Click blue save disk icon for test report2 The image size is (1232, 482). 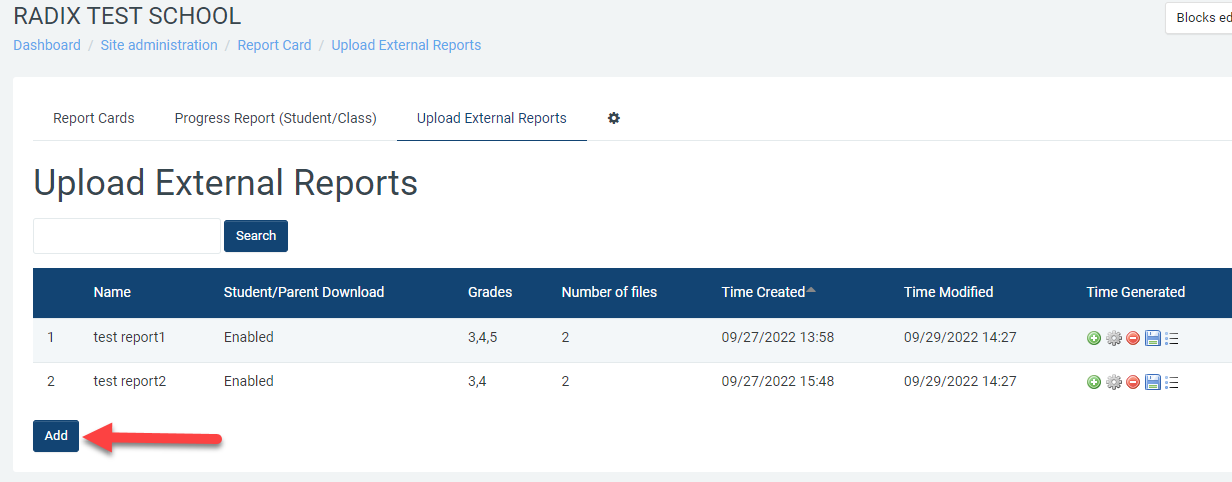point(1152,382)
